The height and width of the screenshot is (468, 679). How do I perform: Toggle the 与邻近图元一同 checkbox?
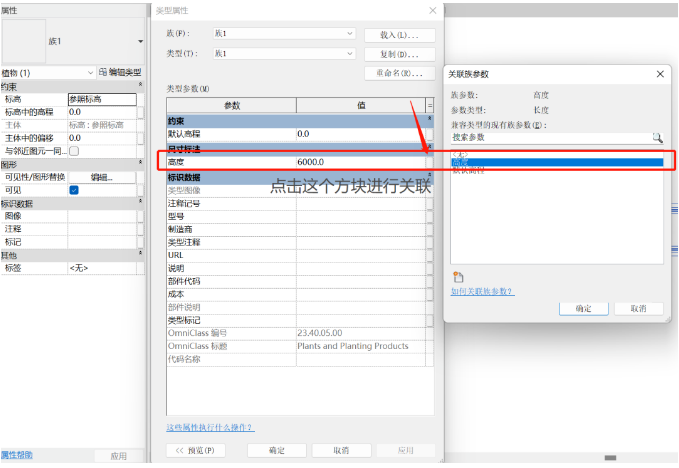(x=74, y=151)
